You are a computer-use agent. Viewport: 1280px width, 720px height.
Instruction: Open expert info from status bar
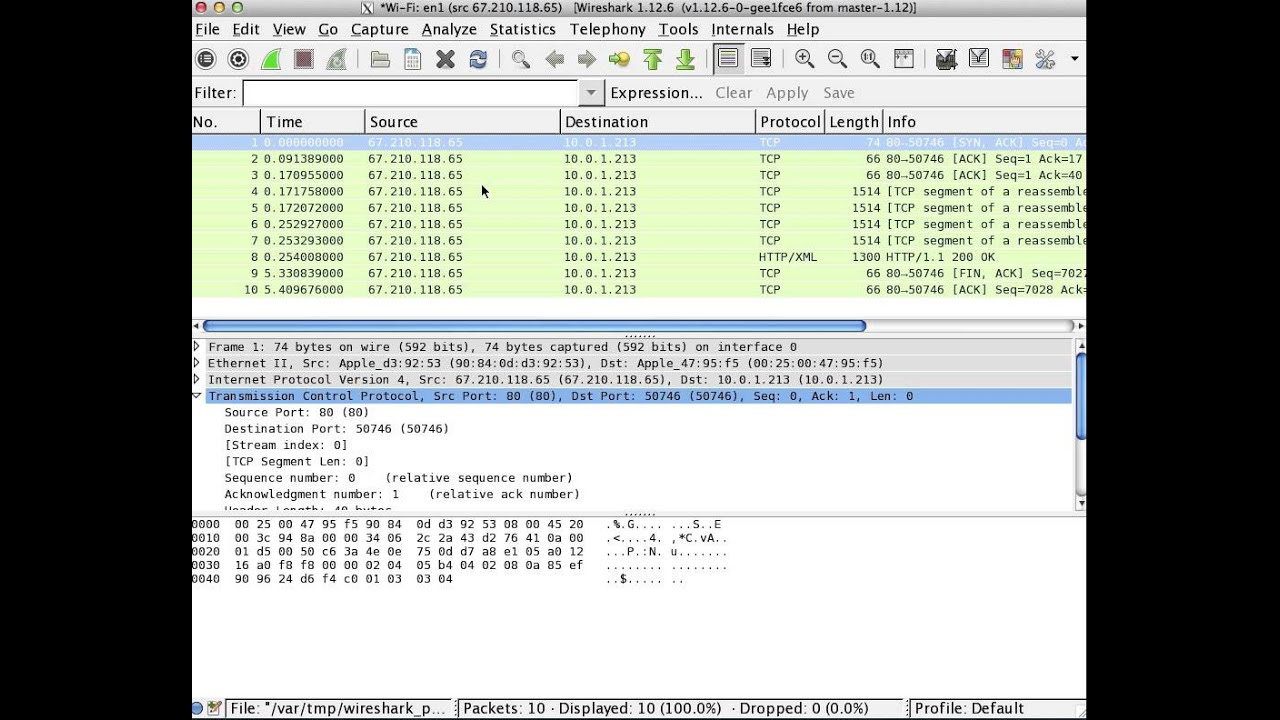pos(198,708)
